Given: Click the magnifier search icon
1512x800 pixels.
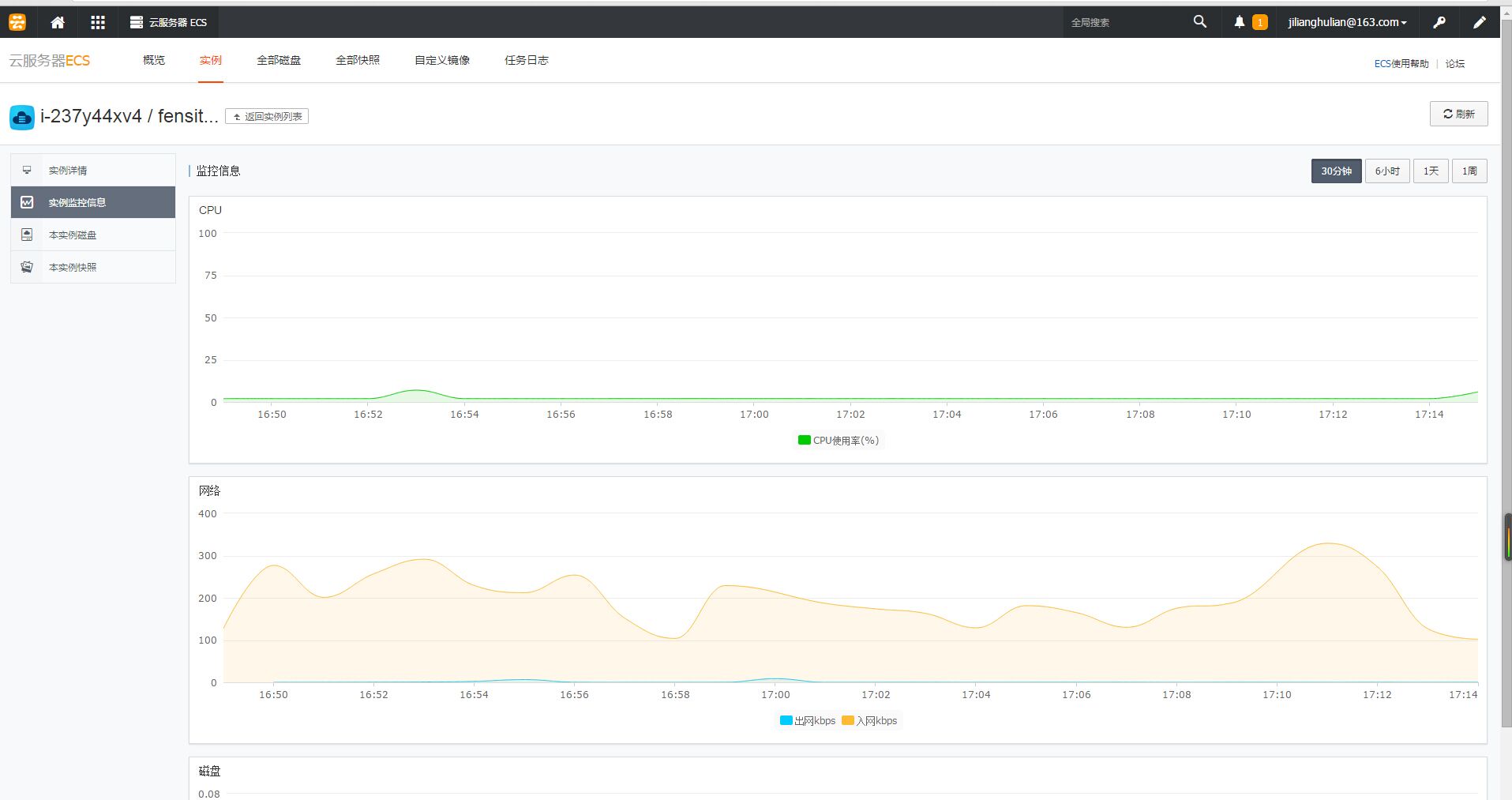Looking at the screenshot, I should click(x=1200, y=22).
